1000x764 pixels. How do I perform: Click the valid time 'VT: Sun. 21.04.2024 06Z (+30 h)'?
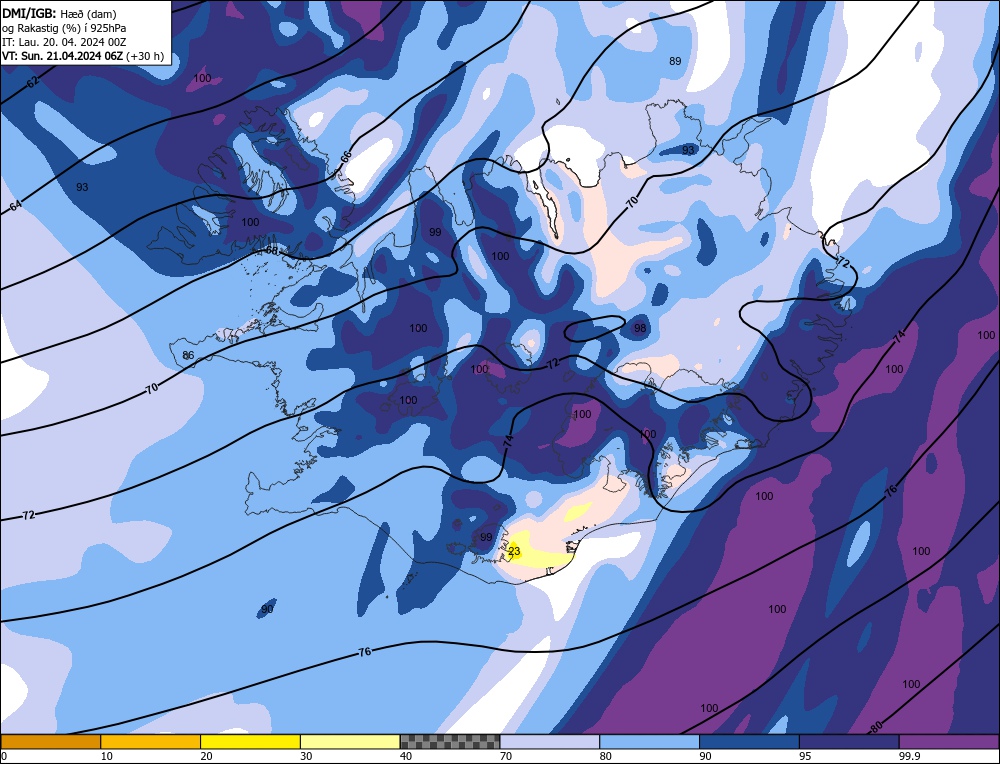click(83, 56)
